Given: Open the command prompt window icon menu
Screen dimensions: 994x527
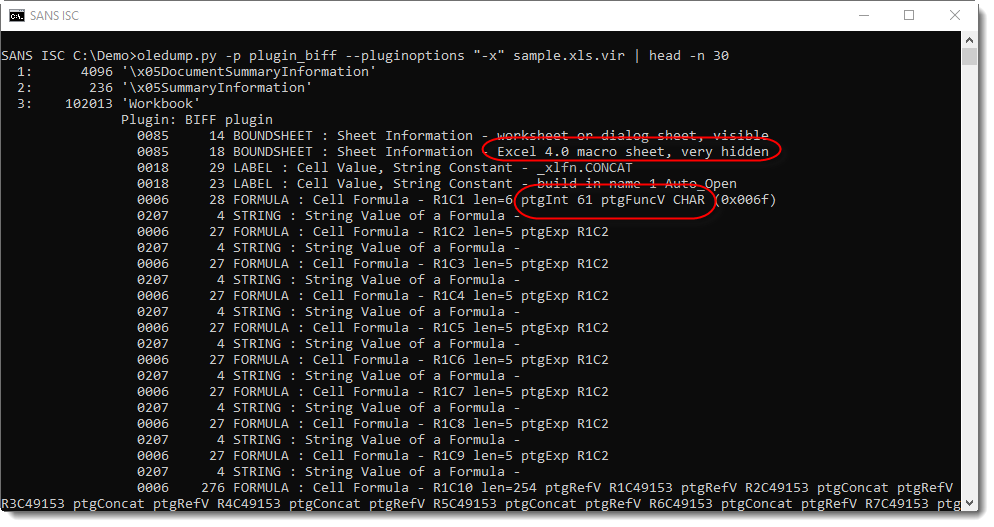Looking at the screenshot, I should coord(17,15).
